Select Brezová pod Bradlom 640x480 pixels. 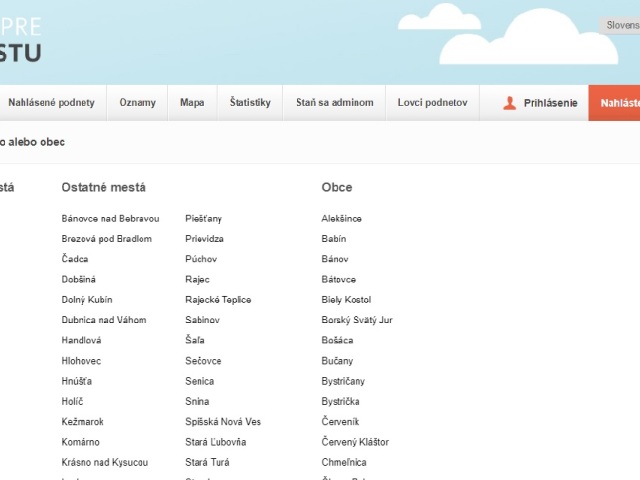pos(107,239)
